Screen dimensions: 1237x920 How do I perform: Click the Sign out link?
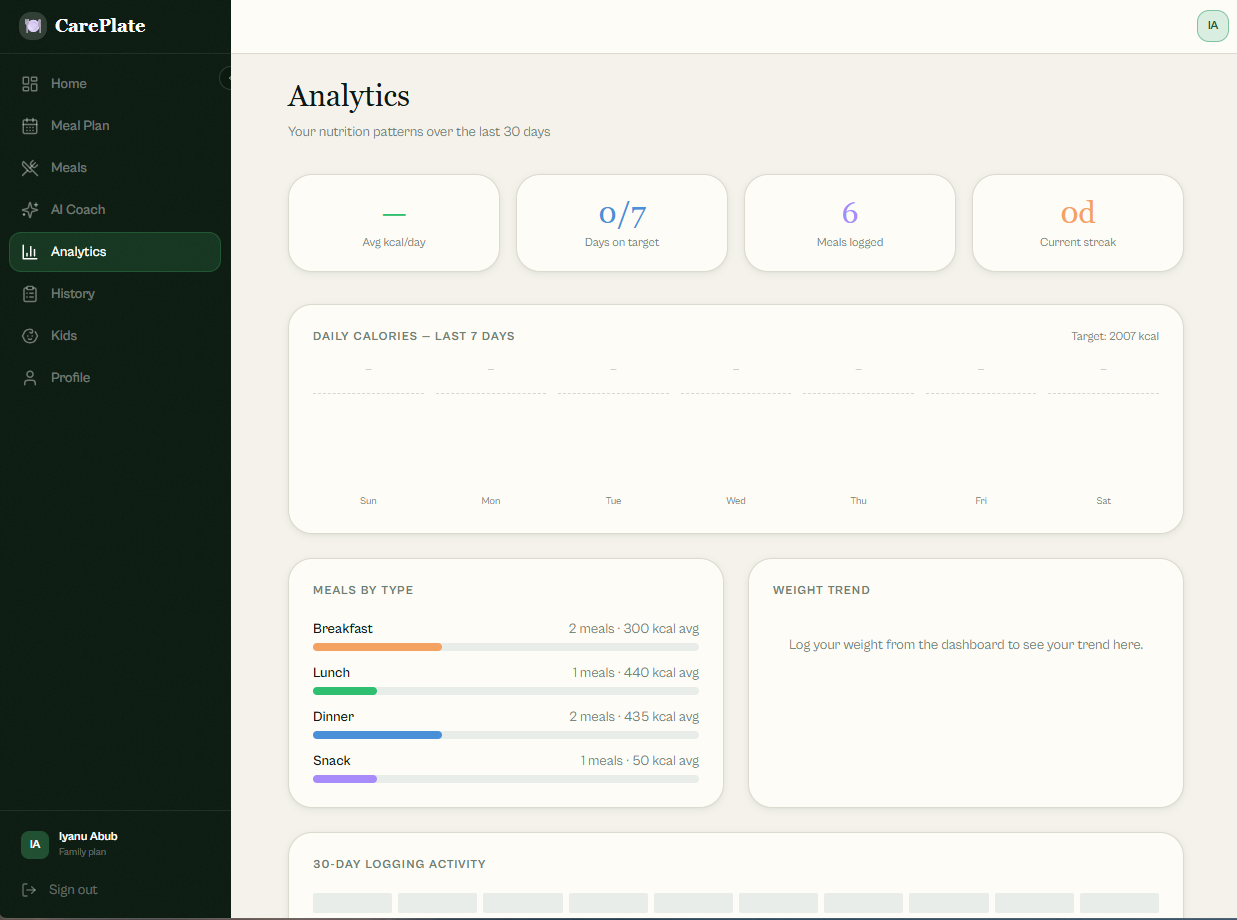pos(73,890)
